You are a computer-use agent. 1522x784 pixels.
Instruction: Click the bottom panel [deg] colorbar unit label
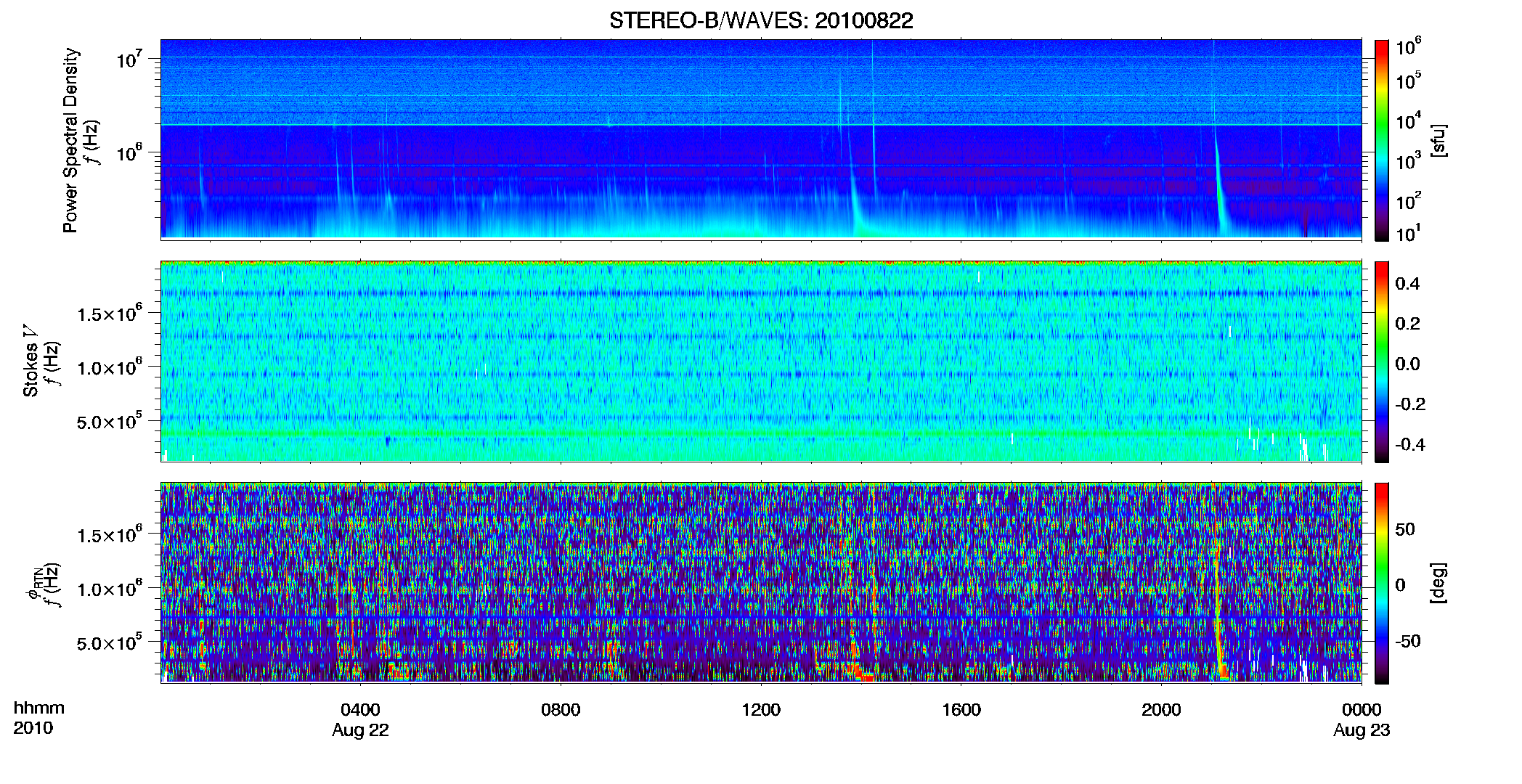tap(1440, 583)
